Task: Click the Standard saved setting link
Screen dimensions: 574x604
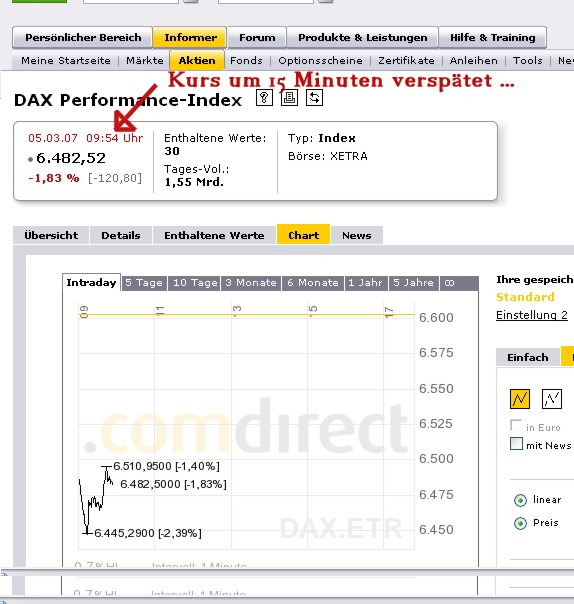Action: pyautogui.click(x=525, y=297)
